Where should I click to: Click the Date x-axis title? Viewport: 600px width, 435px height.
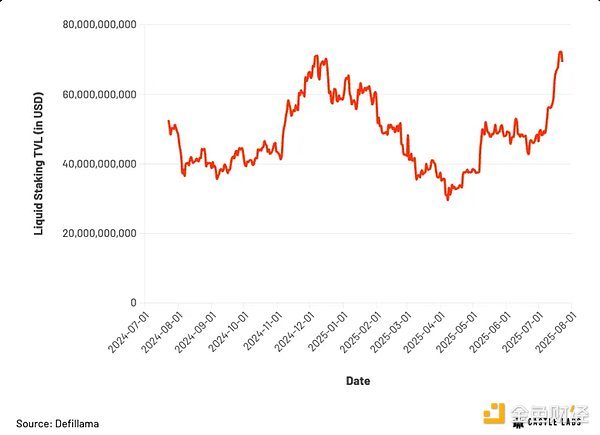(x=358, y=381)
